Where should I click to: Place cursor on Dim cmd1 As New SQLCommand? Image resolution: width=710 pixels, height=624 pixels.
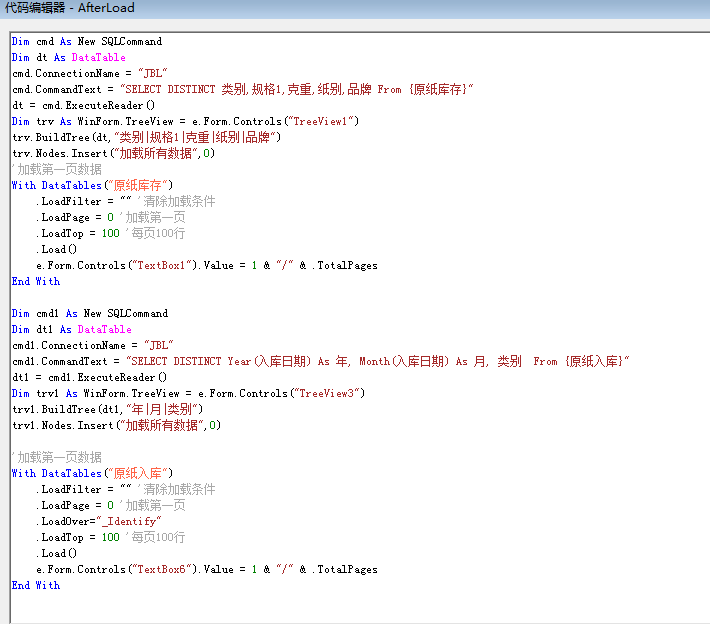pos(89,313)
